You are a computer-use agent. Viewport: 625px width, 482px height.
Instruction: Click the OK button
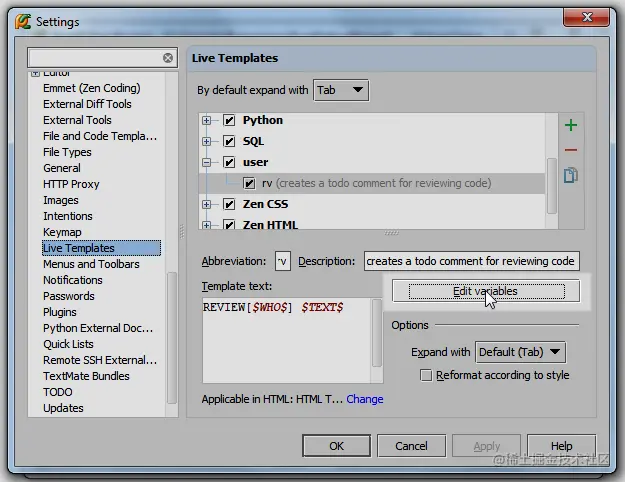click(336, 446)
